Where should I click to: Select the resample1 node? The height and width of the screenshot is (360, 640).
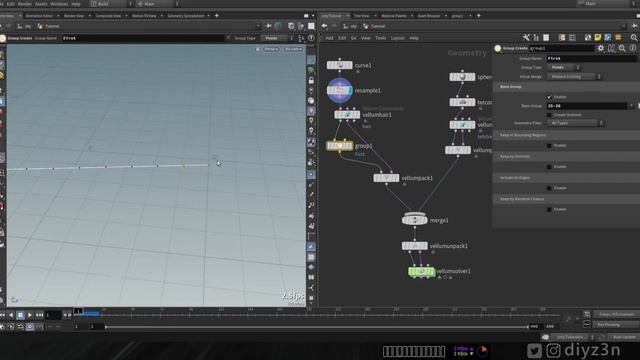(340, 90)
